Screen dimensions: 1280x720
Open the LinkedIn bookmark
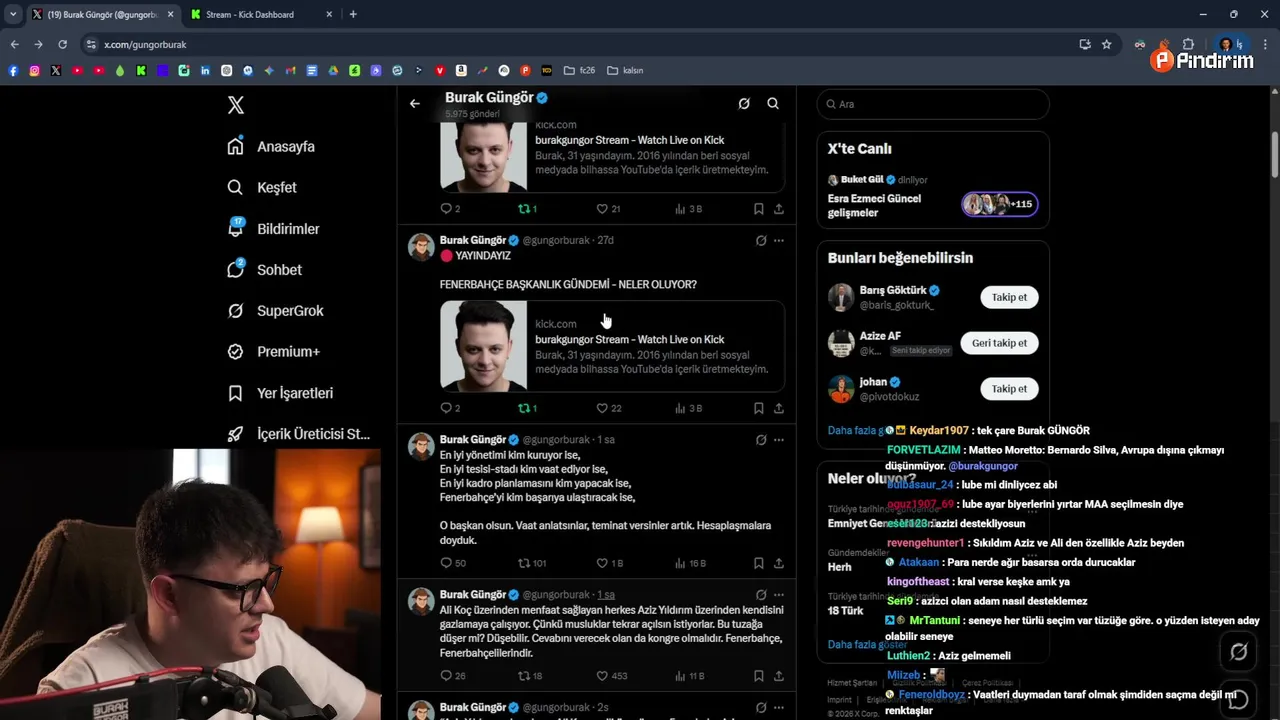coord(205,70)
